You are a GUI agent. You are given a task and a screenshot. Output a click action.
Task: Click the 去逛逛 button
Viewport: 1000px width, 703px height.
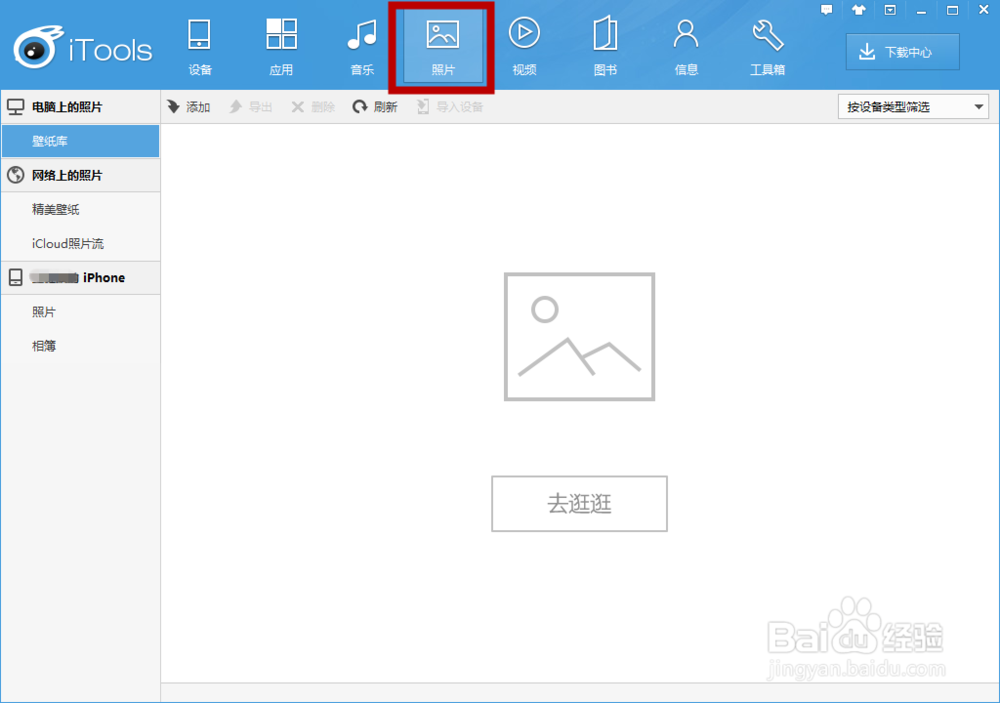(579, 504)
